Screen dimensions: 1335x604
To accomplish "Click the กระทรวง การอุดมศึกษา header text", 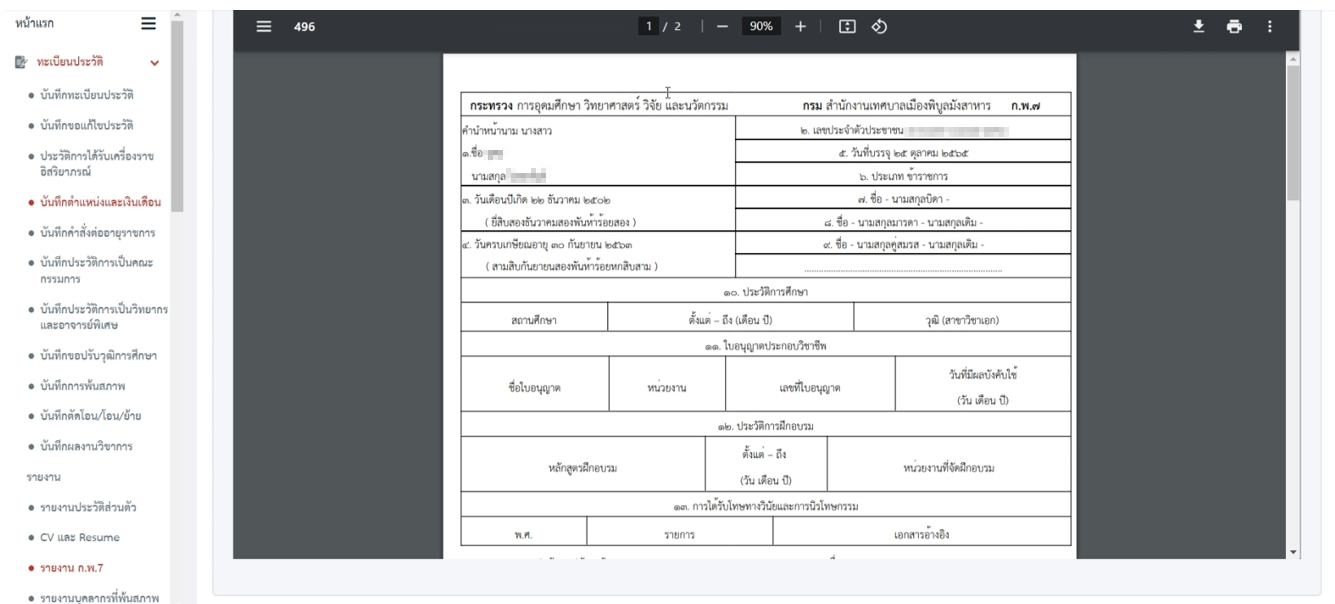I will (x=600, y=105).
